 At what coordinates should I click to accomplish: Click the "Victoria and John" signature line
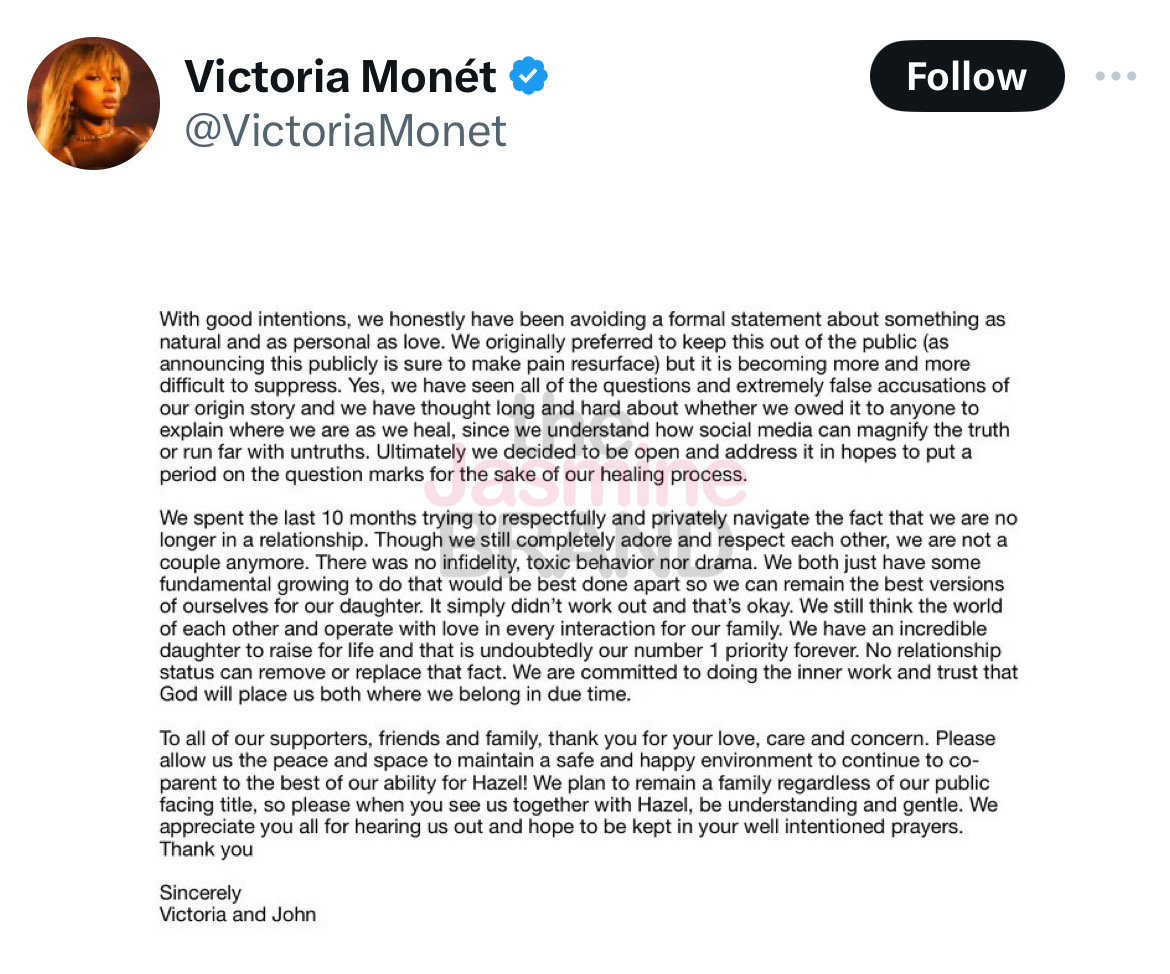click(x=238, y=915)
